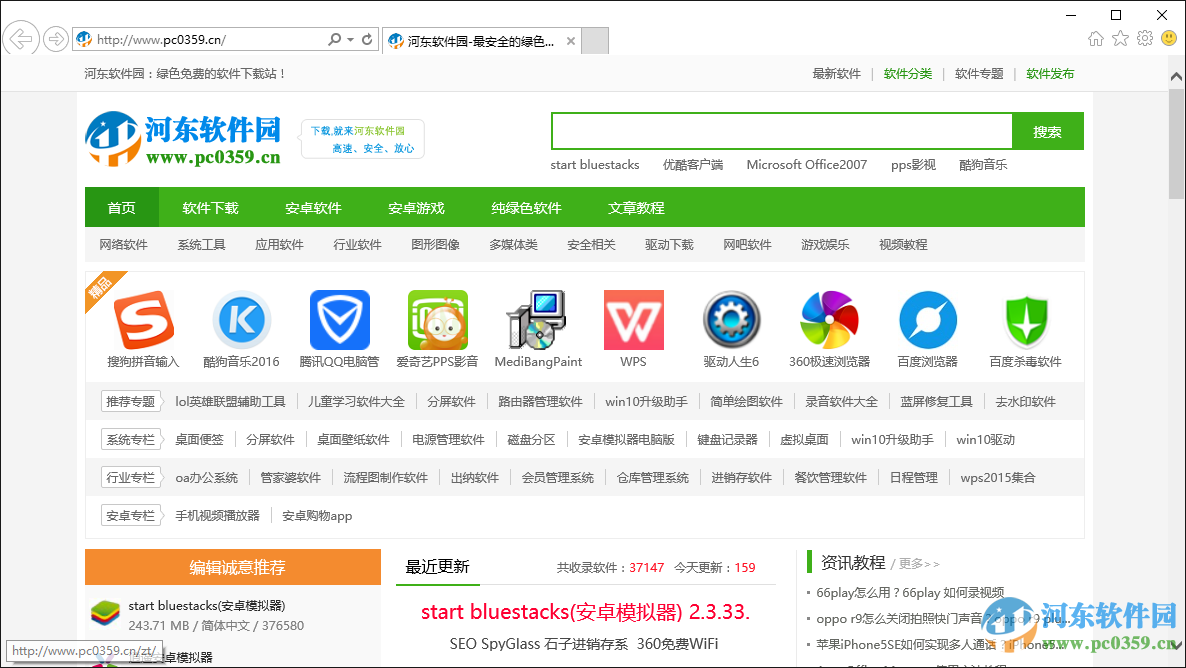
Task: Click the 腾讯QQ电脑管家 shield icon
Action: [x=339, y=318]
